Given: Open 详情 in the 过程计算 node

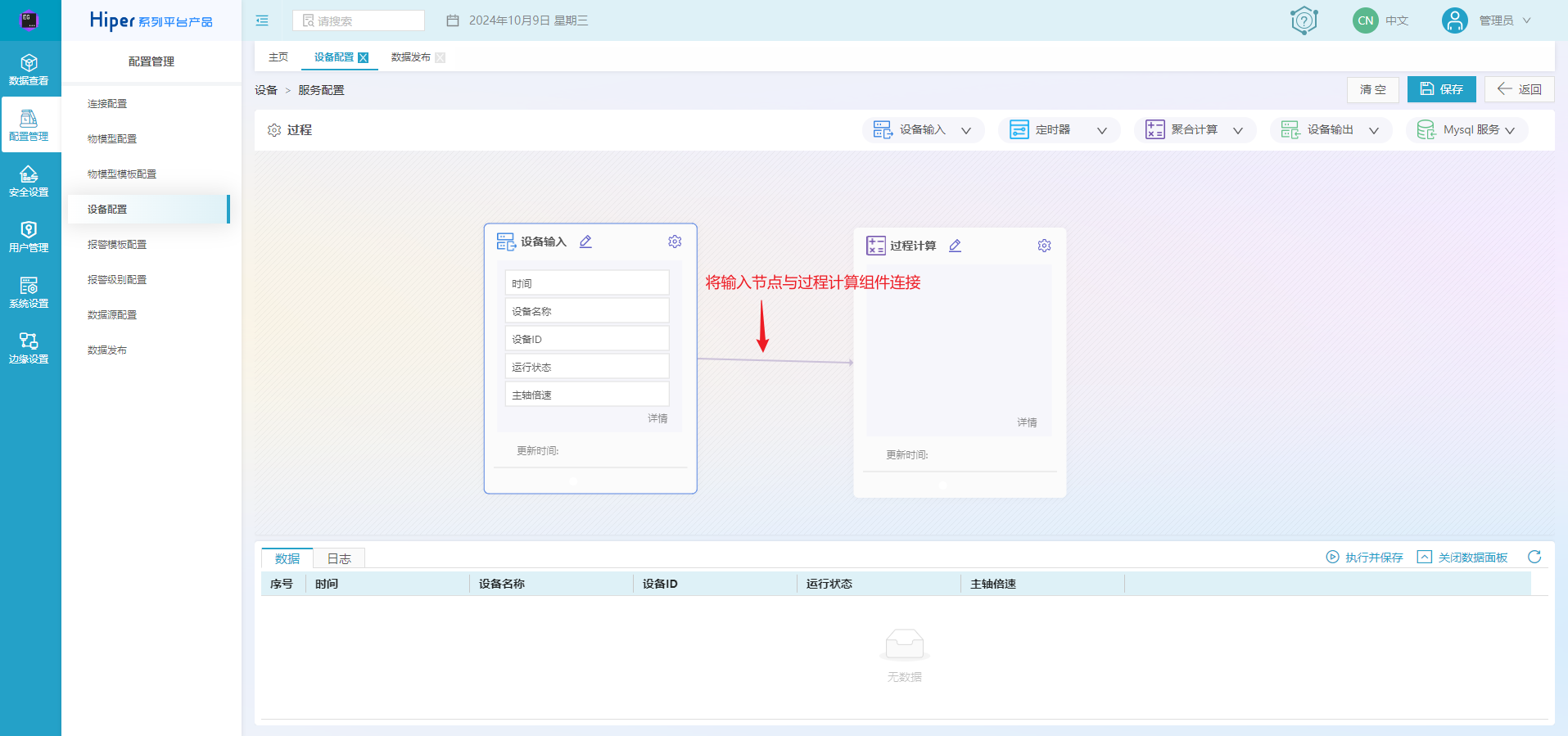Looking at the screenshot, I should click(1027, 422).
